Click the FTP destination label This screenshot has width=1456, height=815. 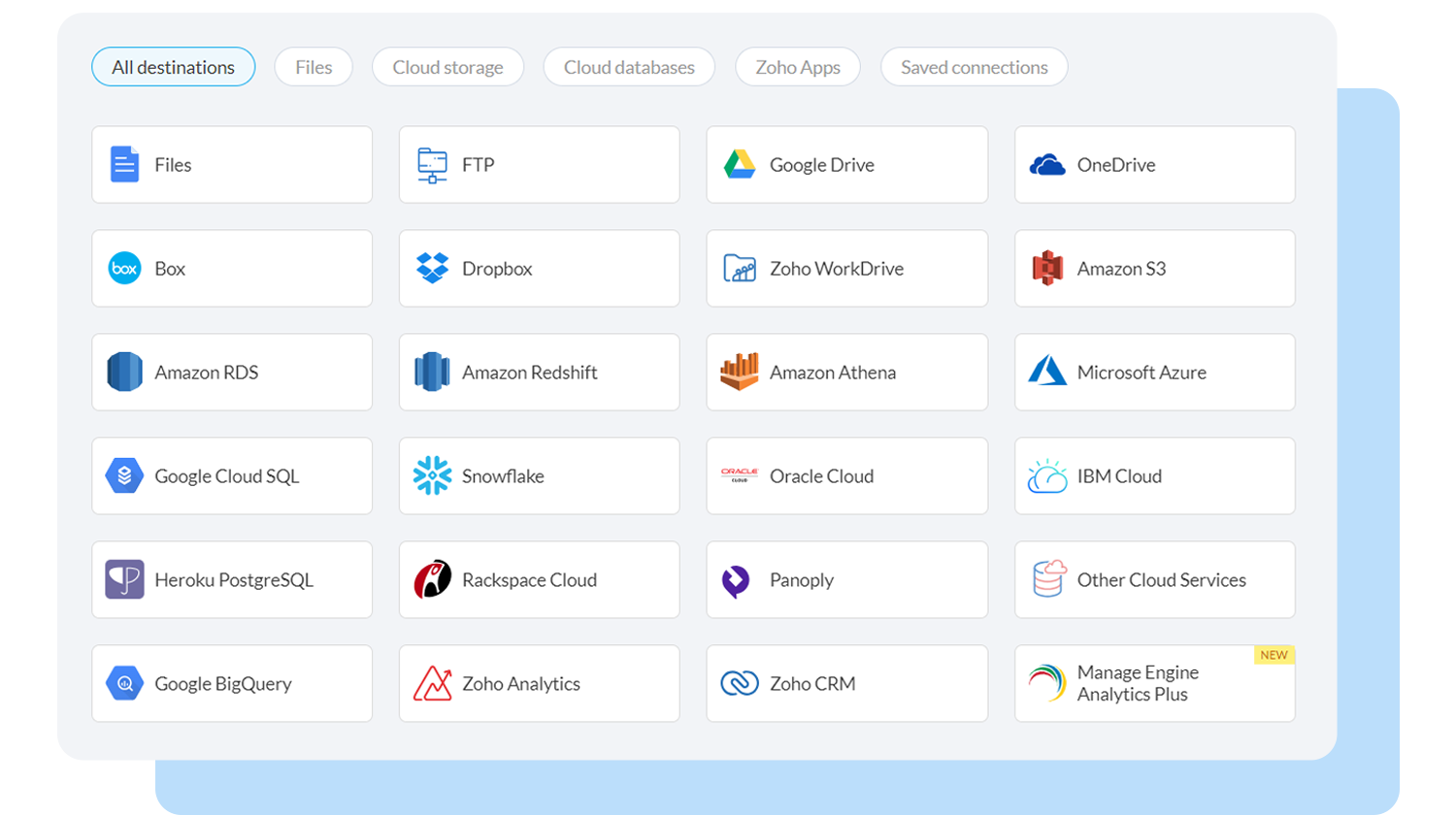click(x=479, y=165)
